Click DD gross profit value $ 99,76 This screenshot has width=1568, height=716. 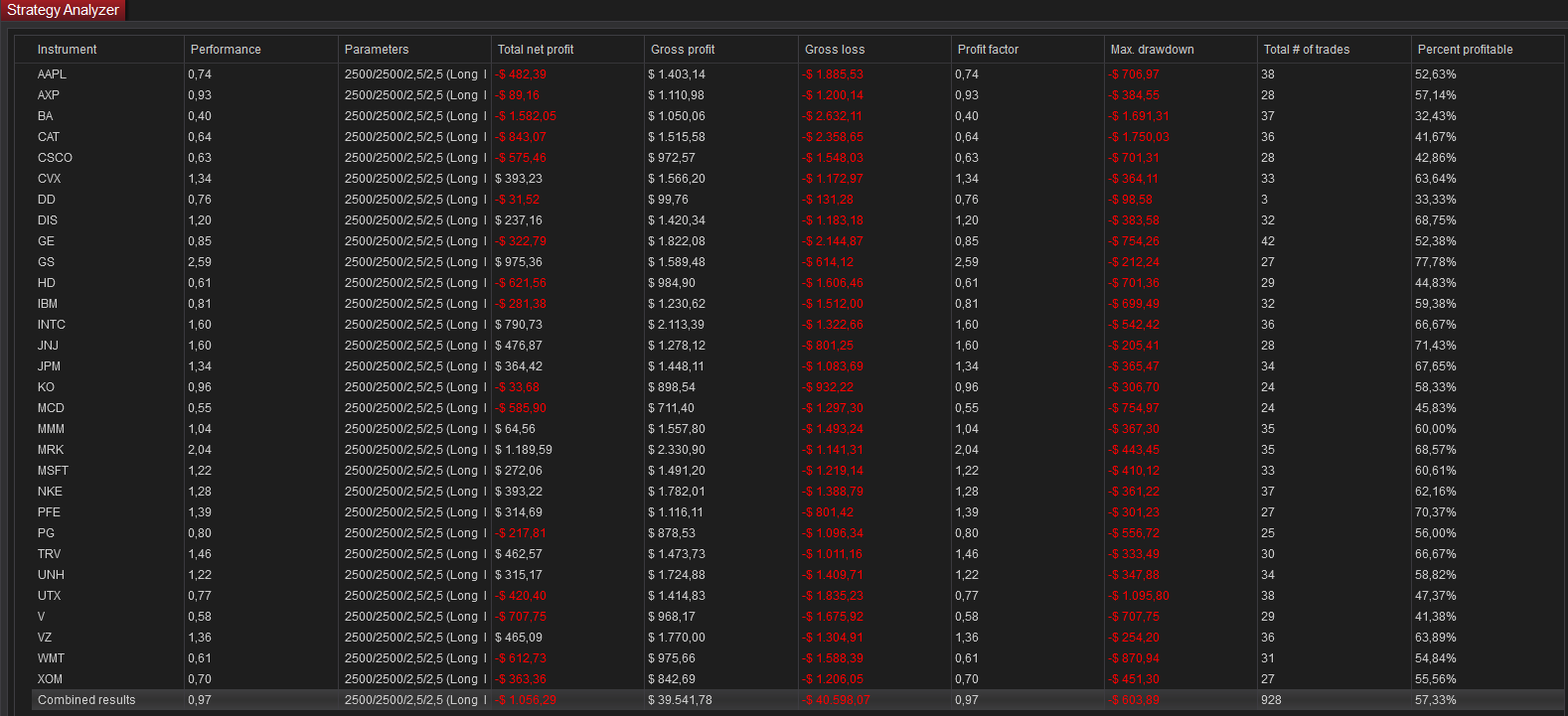tap(668, 200)
